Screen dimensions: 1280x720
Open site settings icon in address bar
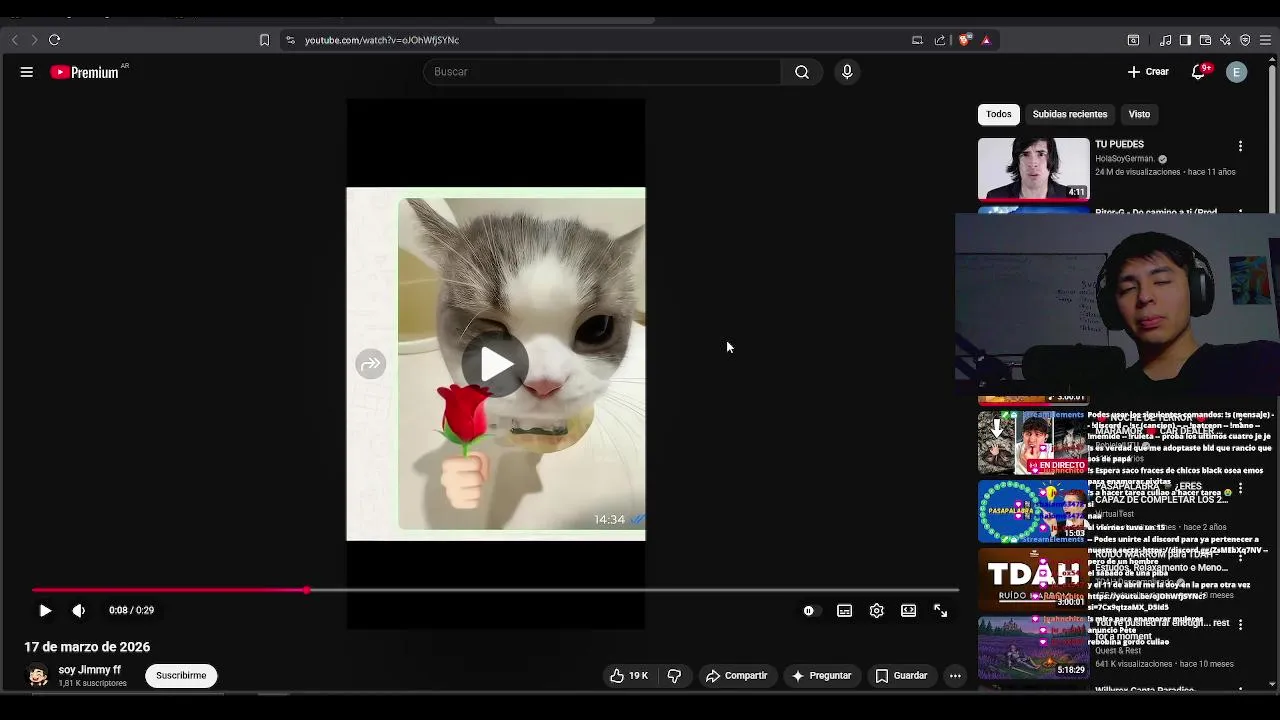coord(290,40)
